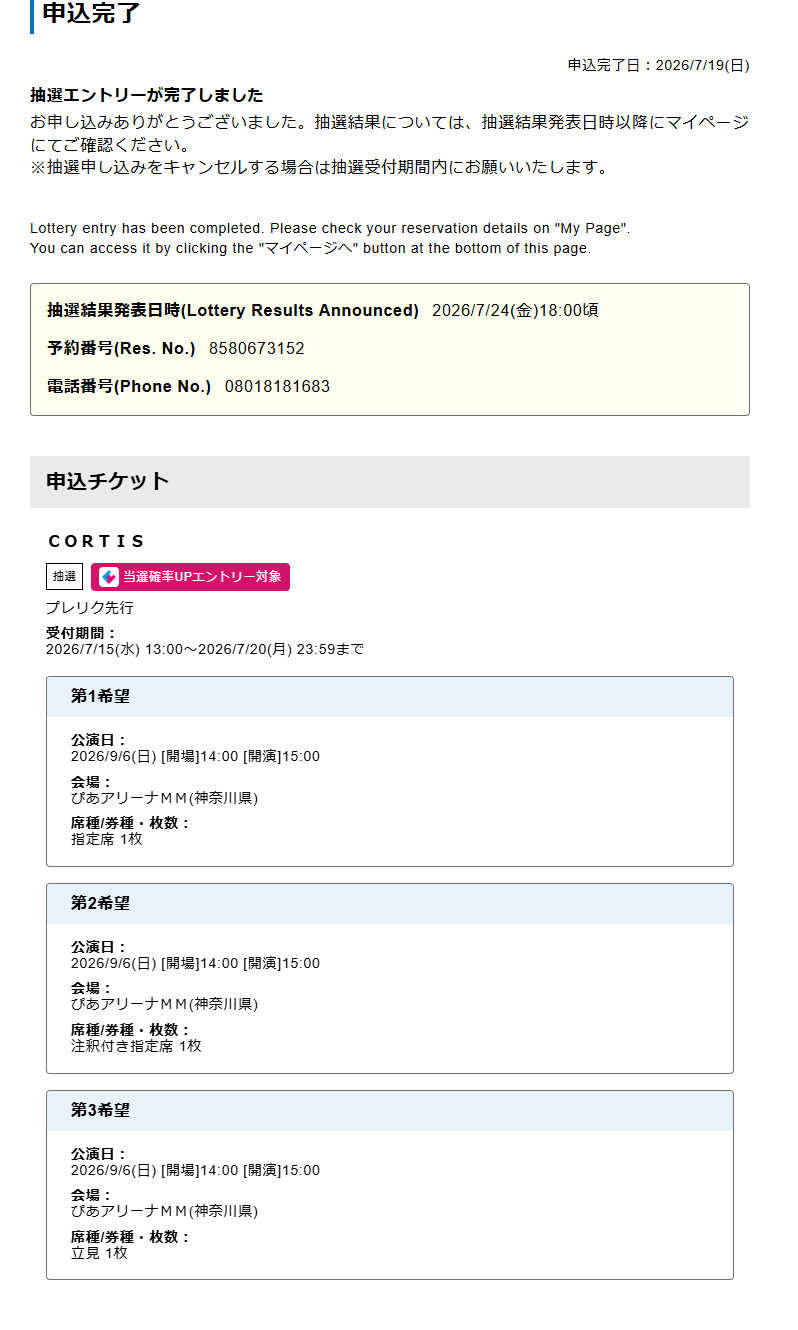Click the first choice venue ぴあアリーナMM

click(x=164, y=798)
